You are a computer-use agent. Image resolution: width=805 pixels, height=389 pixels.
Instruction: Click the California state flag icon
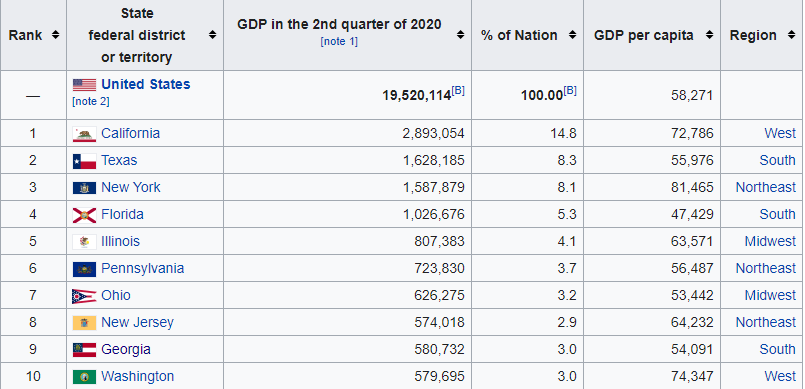[x=84, y=134]
